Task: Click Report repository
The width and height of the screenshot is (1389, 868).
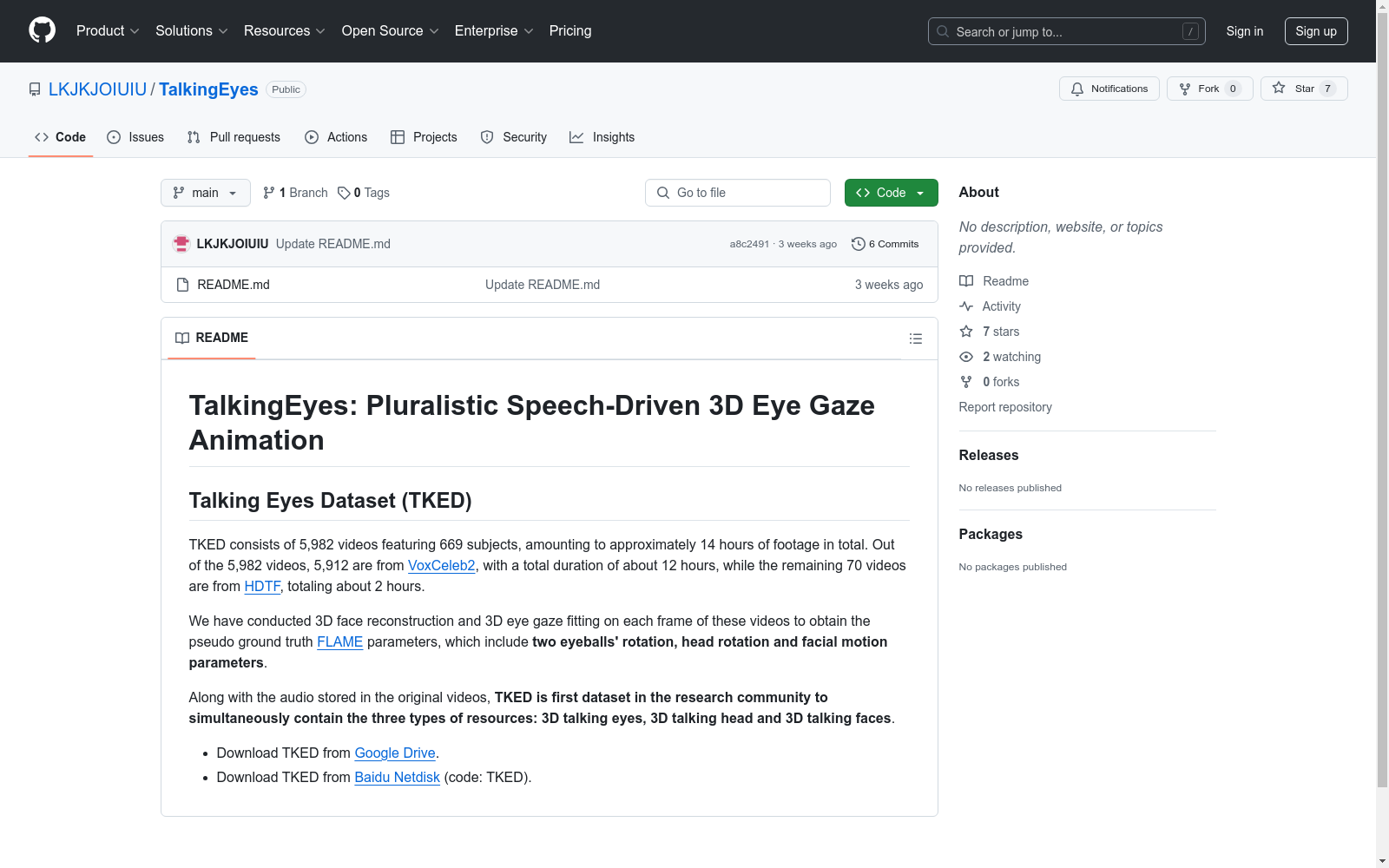Action: (x=1005, y=407)
